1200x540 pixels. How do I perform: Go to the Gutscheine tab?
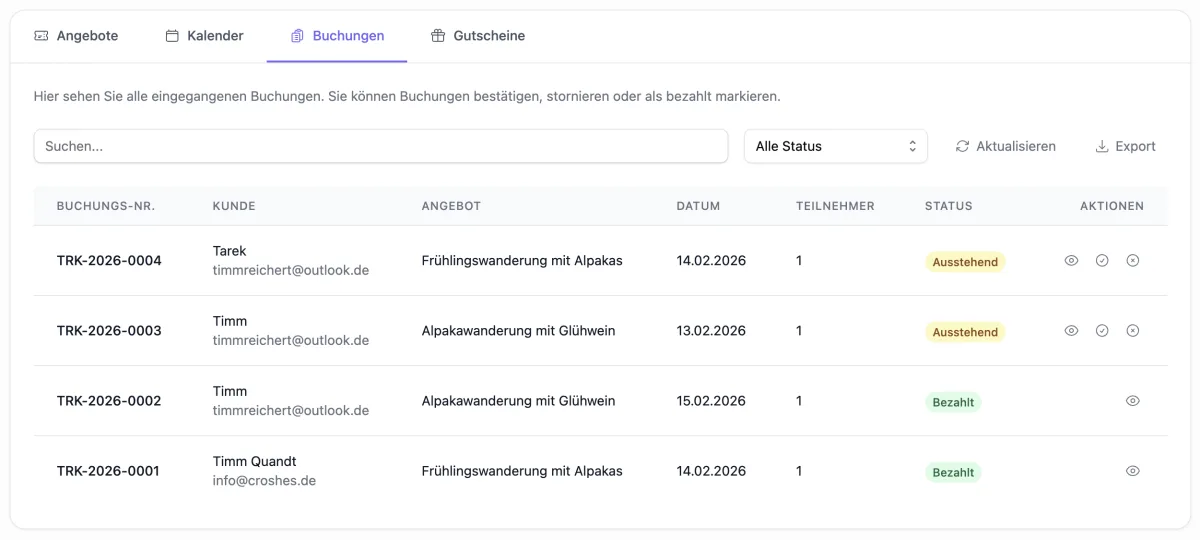(x=478, y=36)
